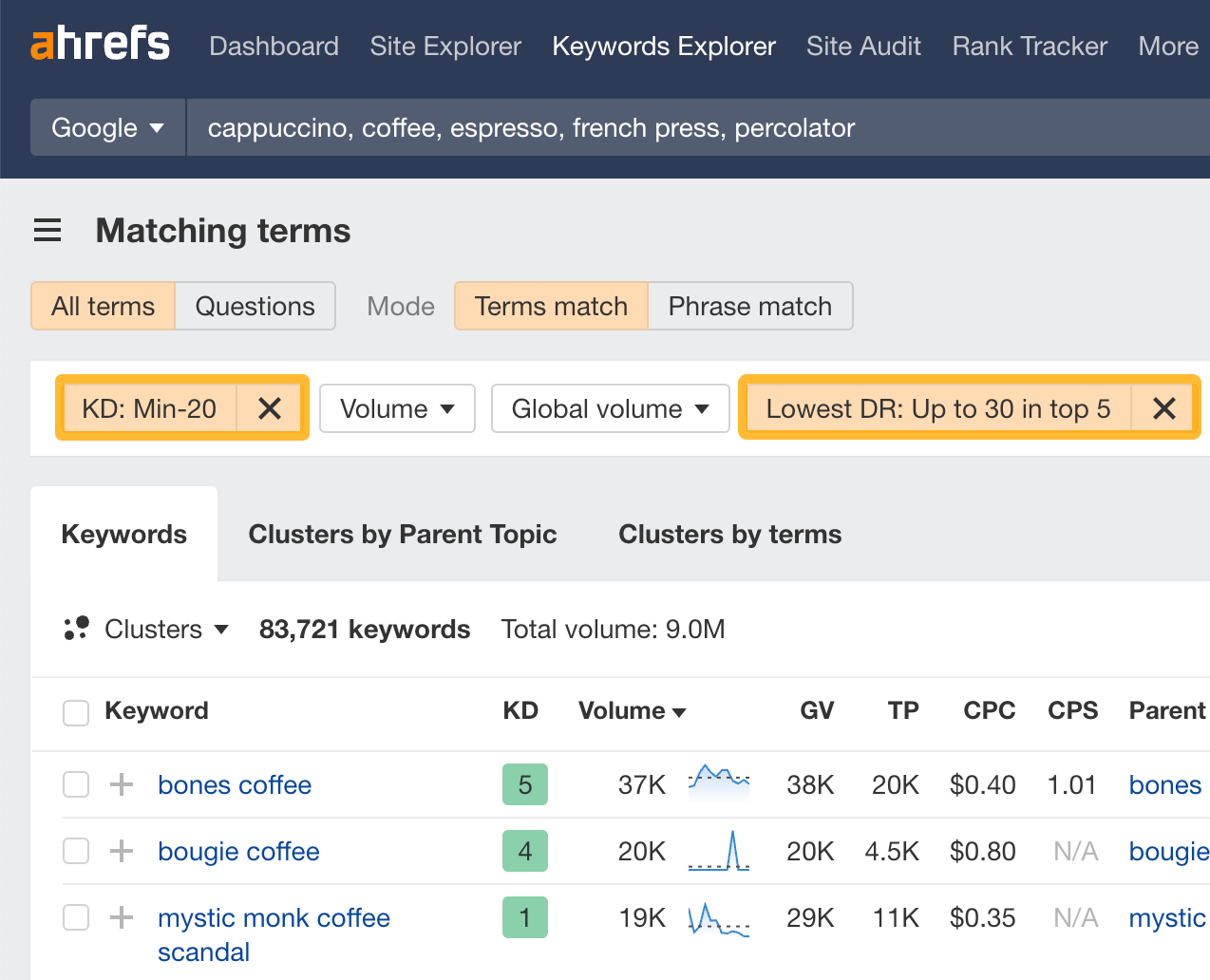Open the Volume filter dropdown

coord(397,408)
